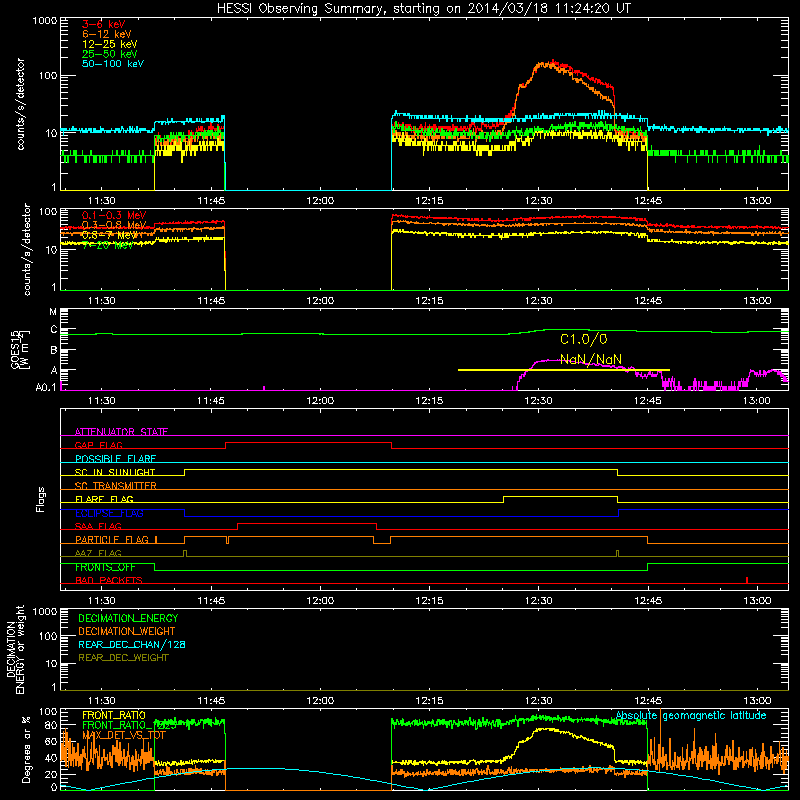Select the FLARE_FLAG label
The width and height of the screenshot is (800, 800).
(x=104, y=499)
